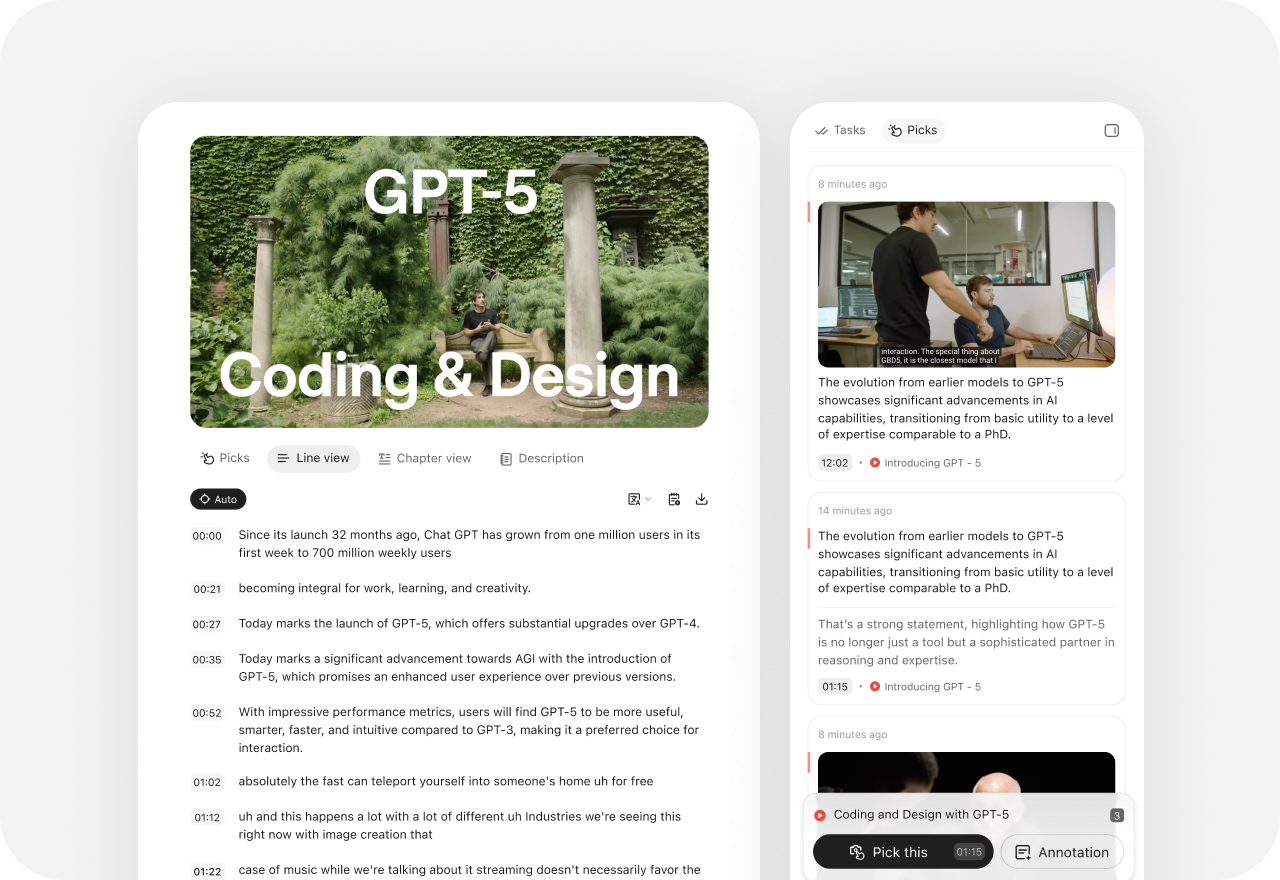Select the line starting "Since its launch 32 months ago"
Image resolution: width=1280 pixels, height=880 pixels.
pos(469,544)
